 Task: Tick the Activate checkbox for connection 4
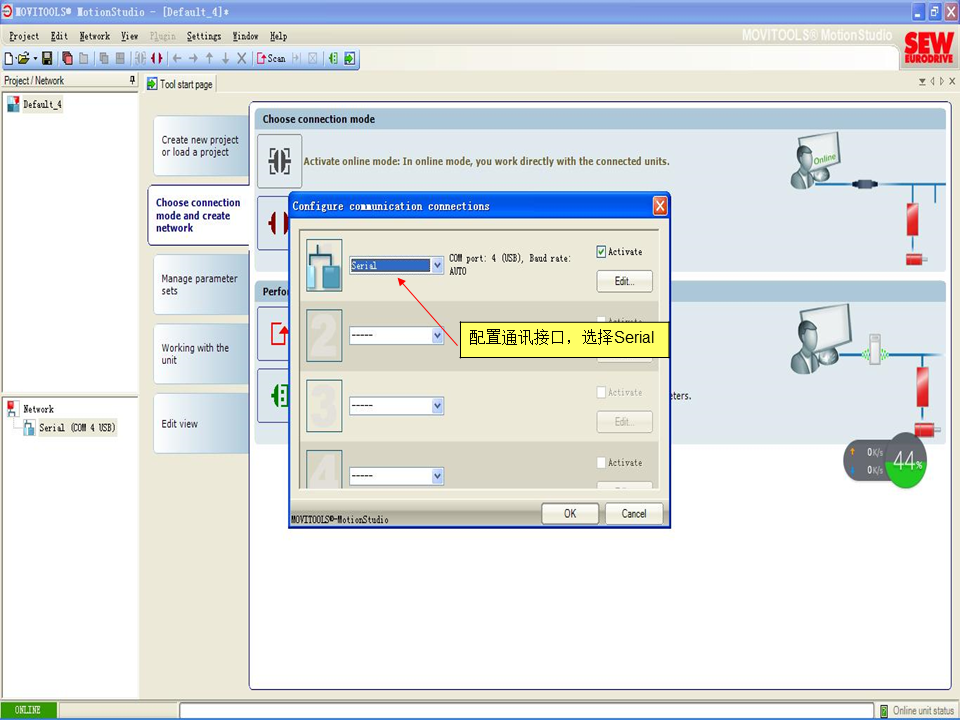pyautogui.click(x=602, y=463)
